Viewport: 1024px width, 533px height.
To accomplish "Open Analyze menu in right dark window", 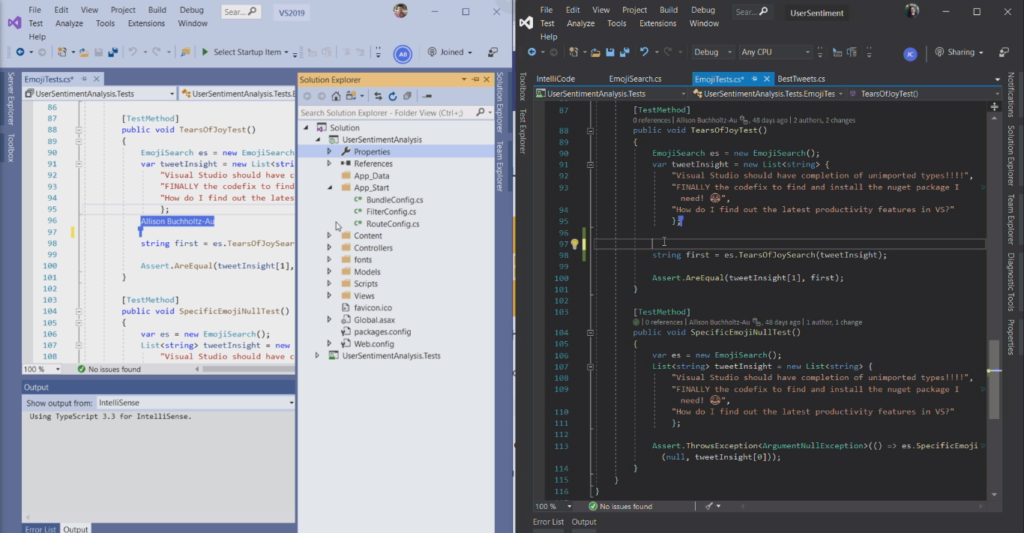I will (x=581, y=24).
